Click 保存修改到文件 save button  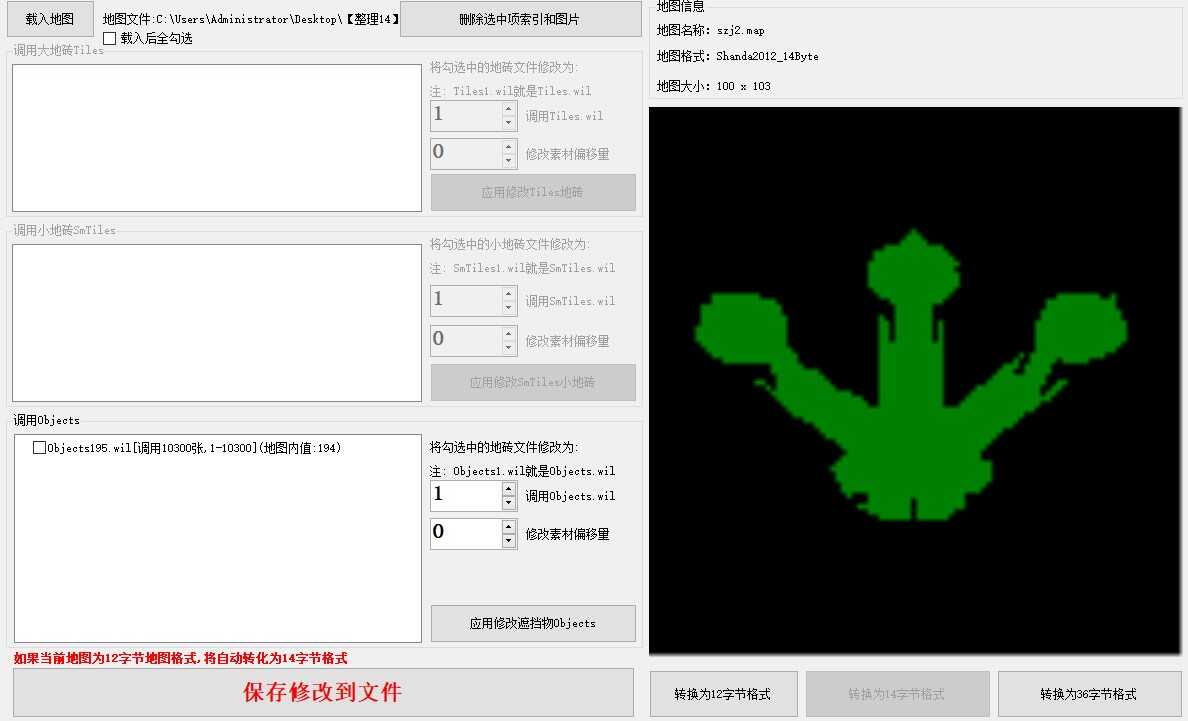click(x=323, y=692)
